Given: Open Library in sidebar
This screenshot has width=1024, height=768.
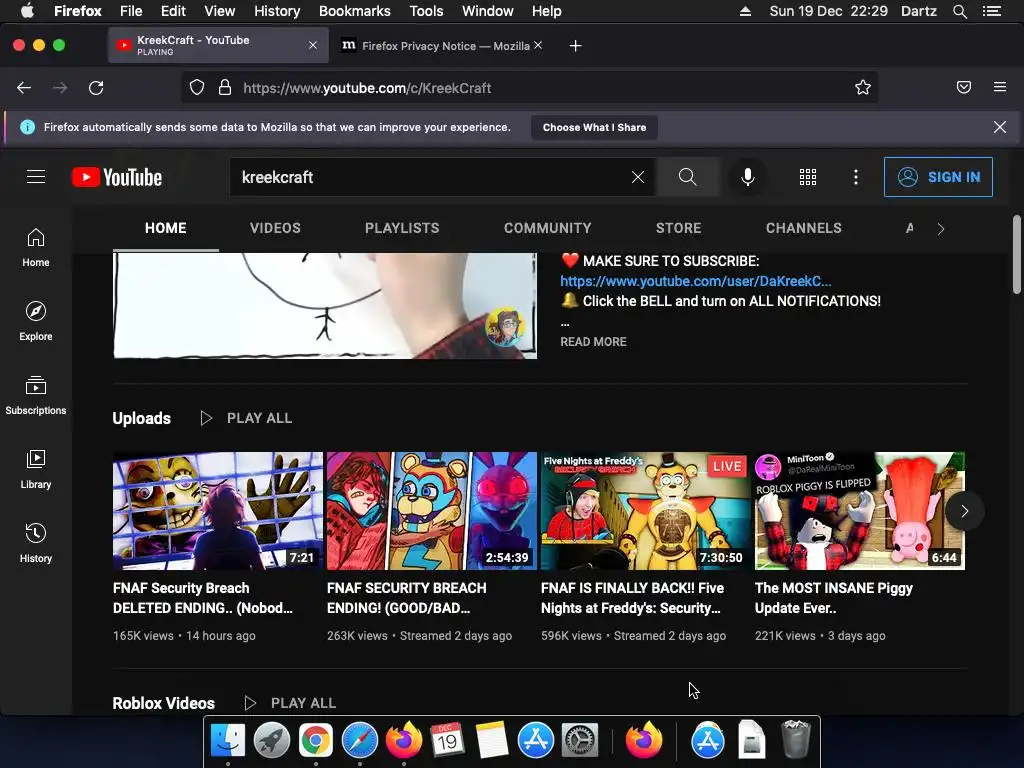Looking at the screenshot, I should coord(36,469).
